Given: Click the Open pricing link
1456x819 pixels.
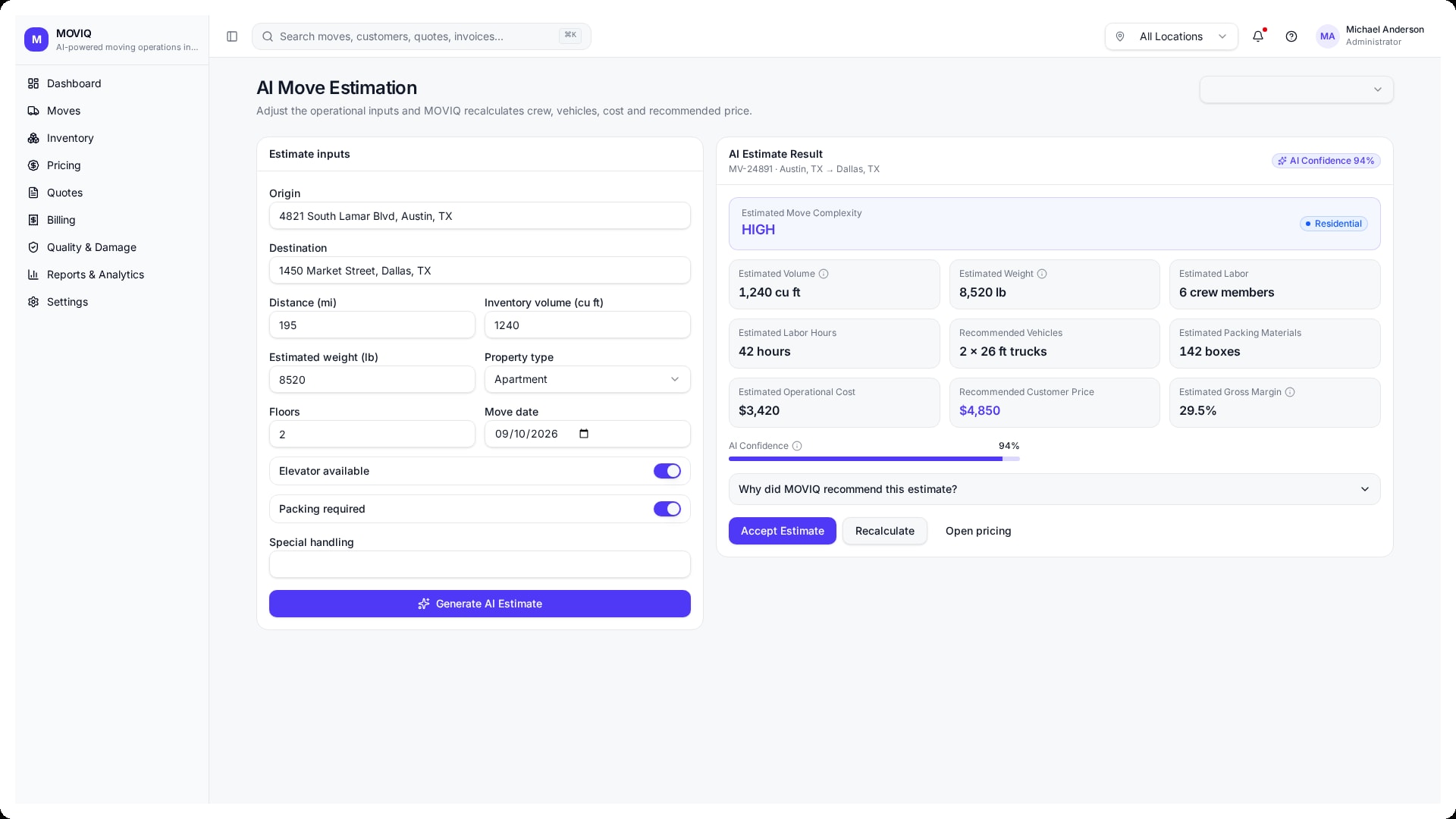Looking at the screenshot, I should point(978,531).
